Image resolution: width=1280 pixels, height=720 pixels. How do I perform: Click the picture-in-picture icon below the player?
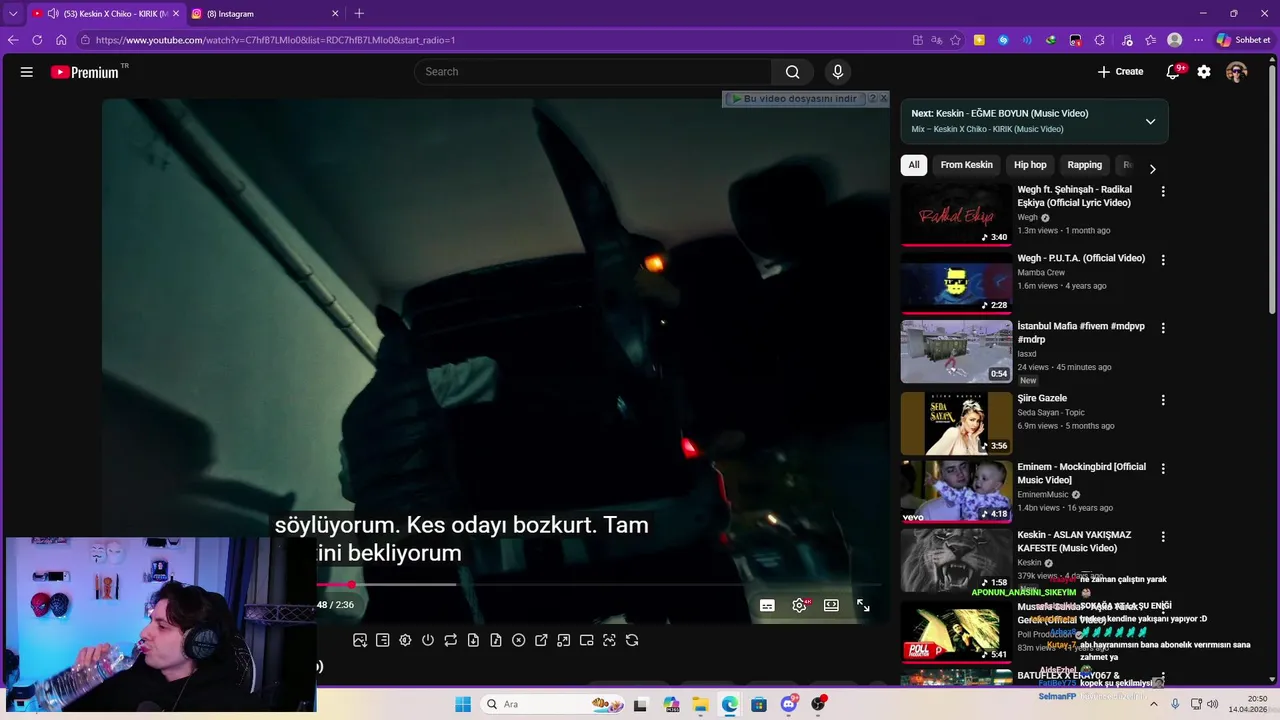564,640
